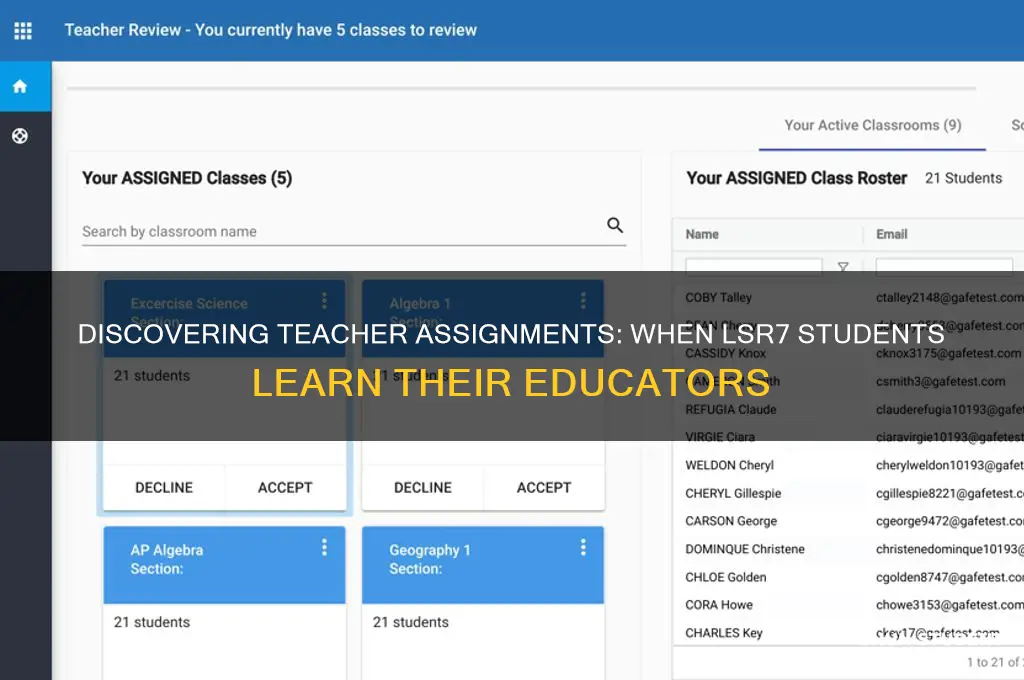This screenshot has height=680, width=1024.
Task: Open Geography 1 card options menu
Action: (583, 547)
